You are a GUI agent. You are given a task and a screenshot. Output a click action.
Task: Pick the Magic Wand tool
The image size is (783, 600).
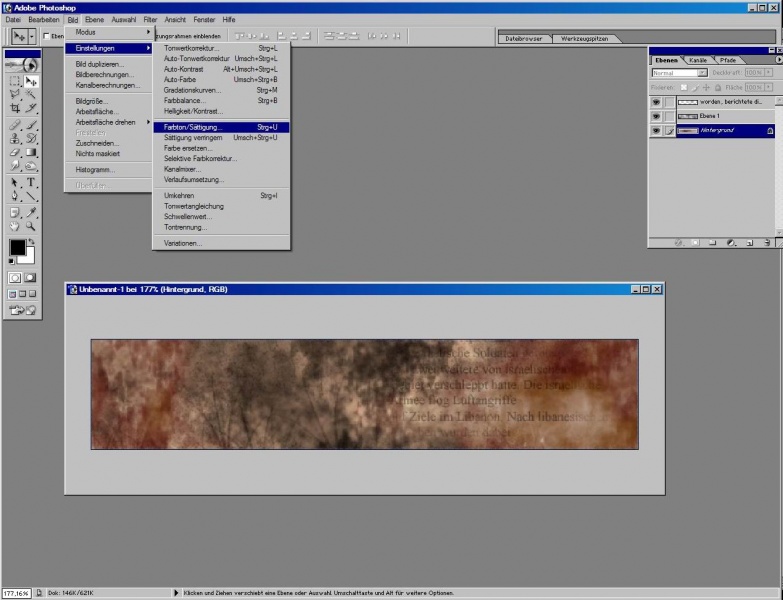click(31, 94)
